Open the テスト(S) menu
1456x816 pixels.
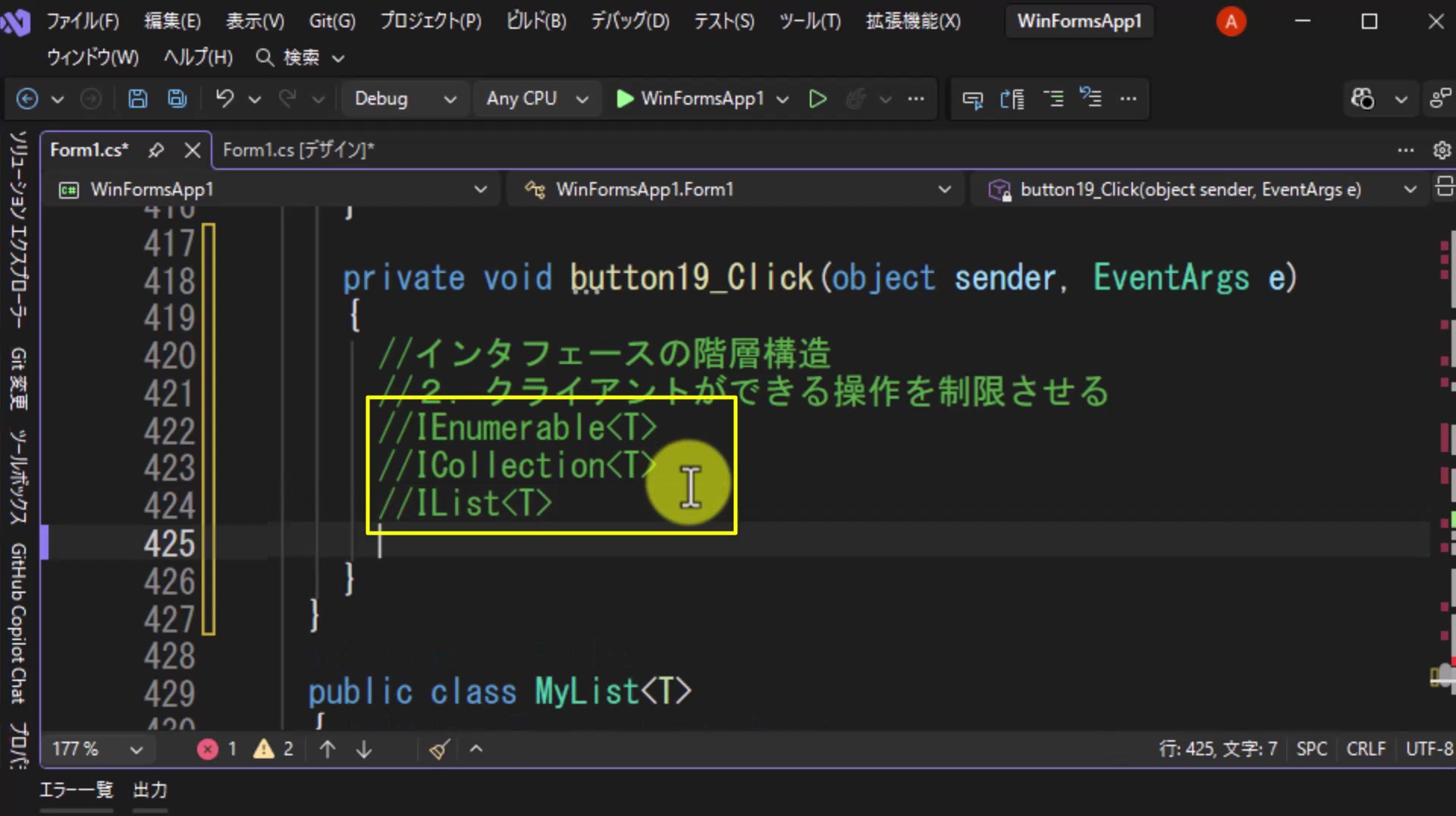[x=723, y=20]
